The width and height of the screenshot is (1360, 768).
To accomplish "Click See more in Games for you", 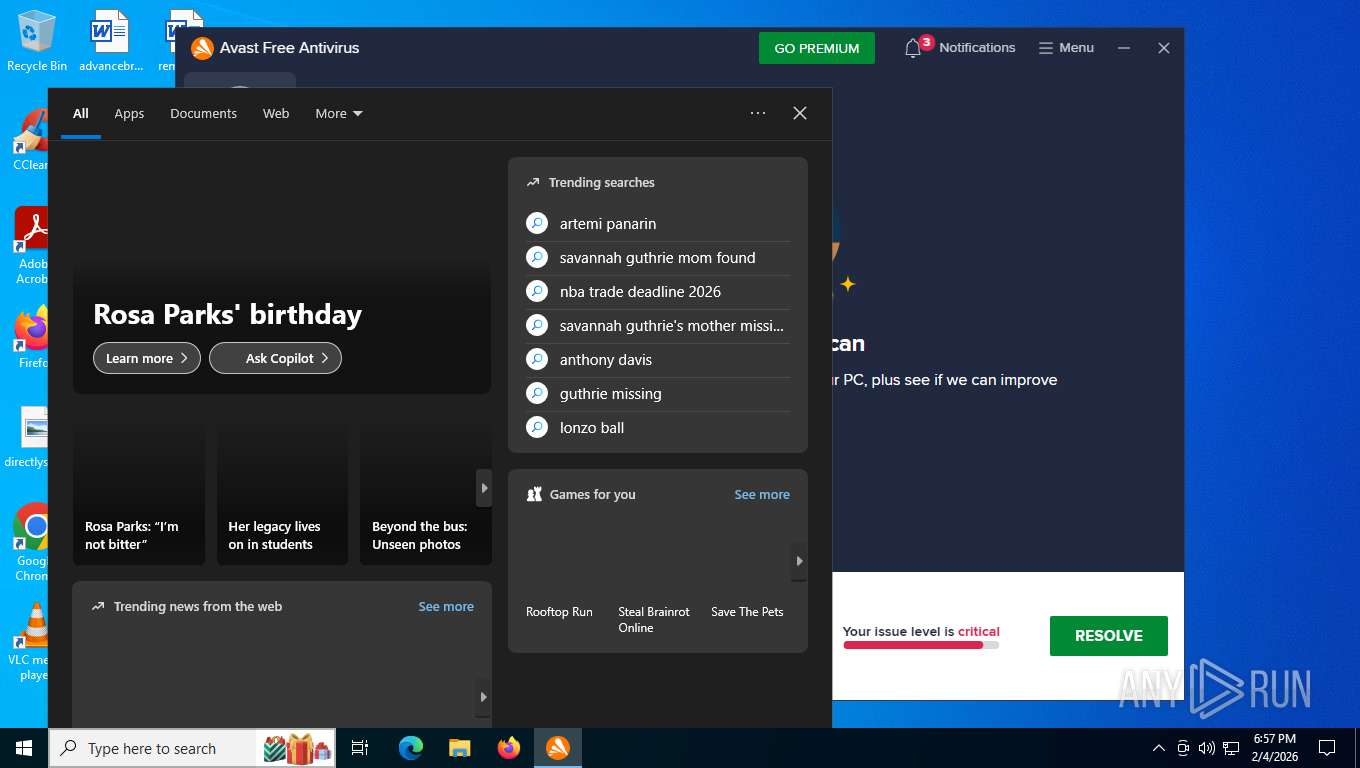I will [762, 494].
